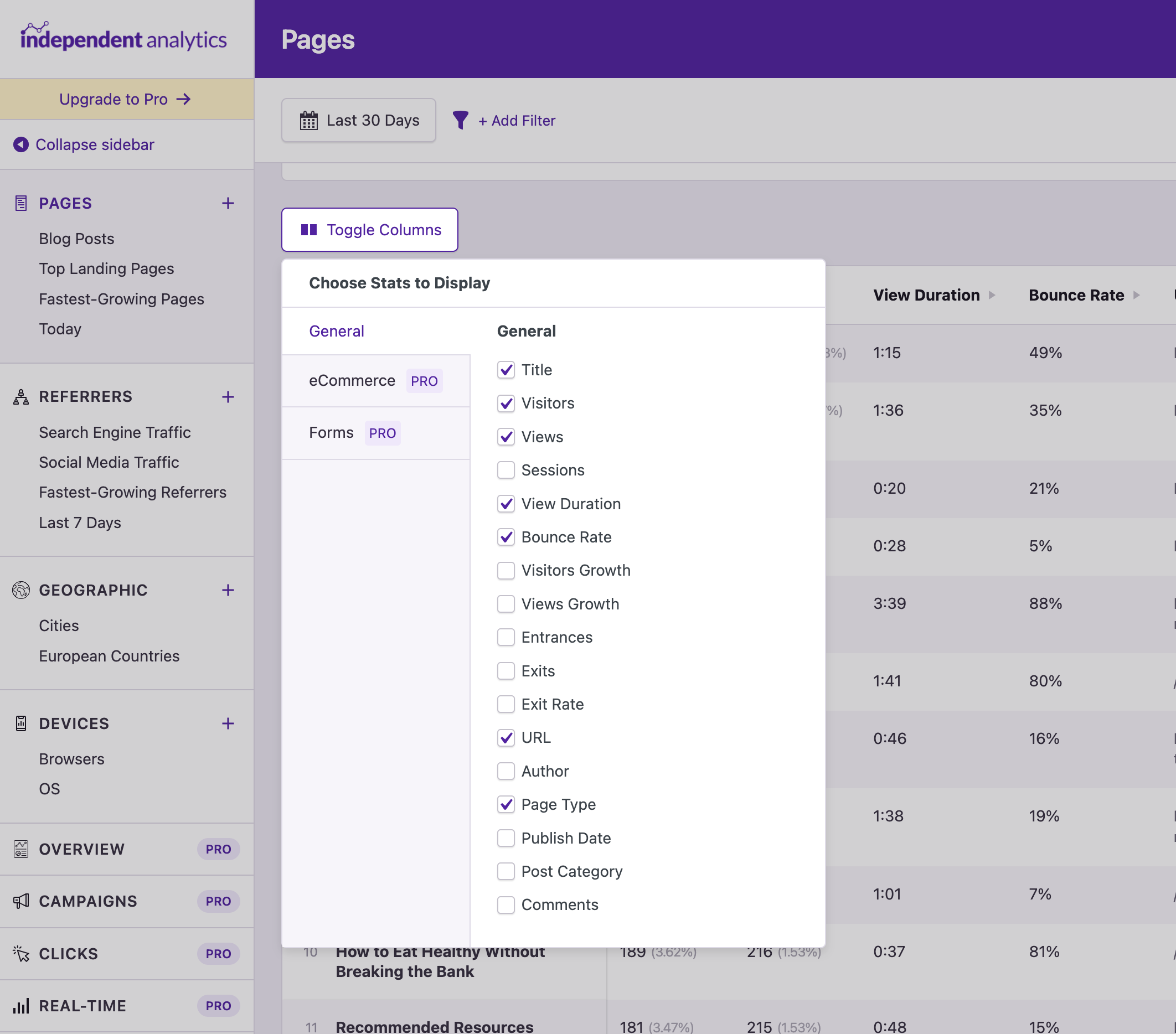Expand the PAGES section with the plus button
This screenshot has height=1034, width=1176.
(x=228, y=203)
